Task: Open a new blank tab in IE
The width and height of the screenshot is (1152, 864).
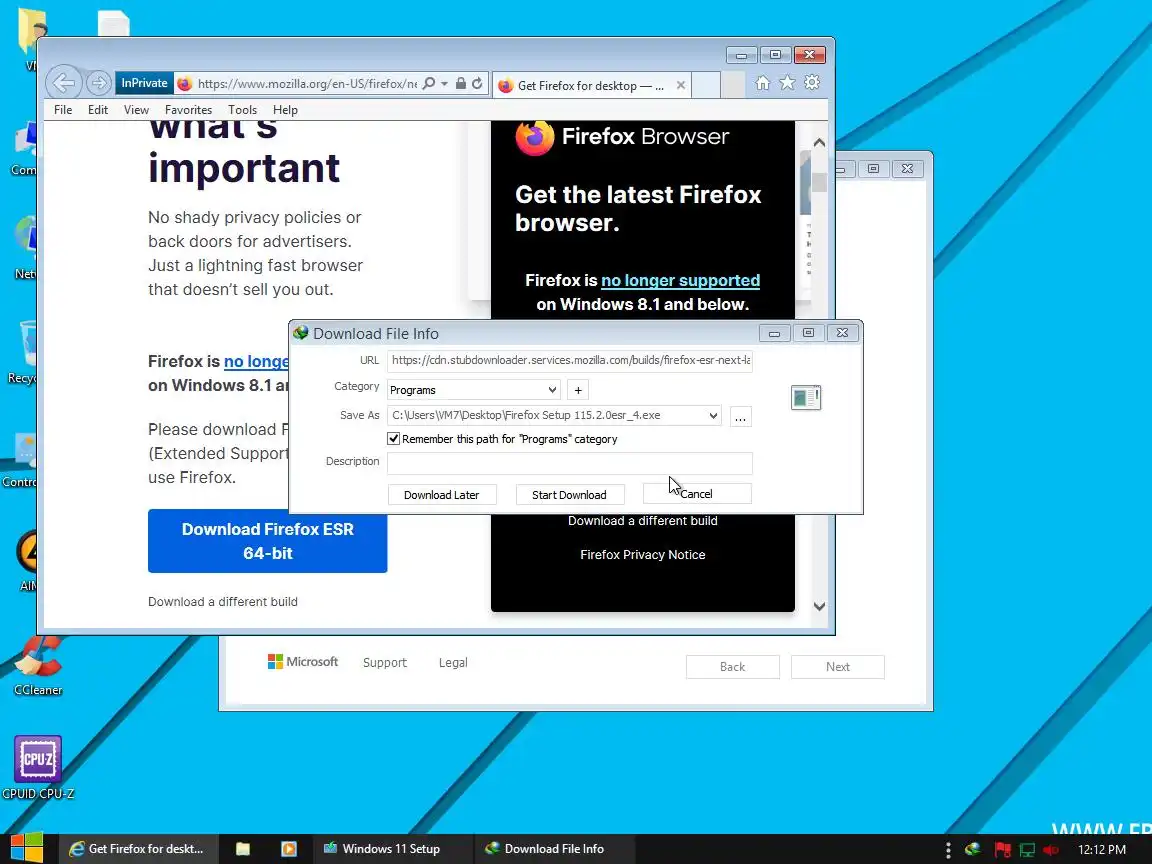Action: click(x=706, y=84)
